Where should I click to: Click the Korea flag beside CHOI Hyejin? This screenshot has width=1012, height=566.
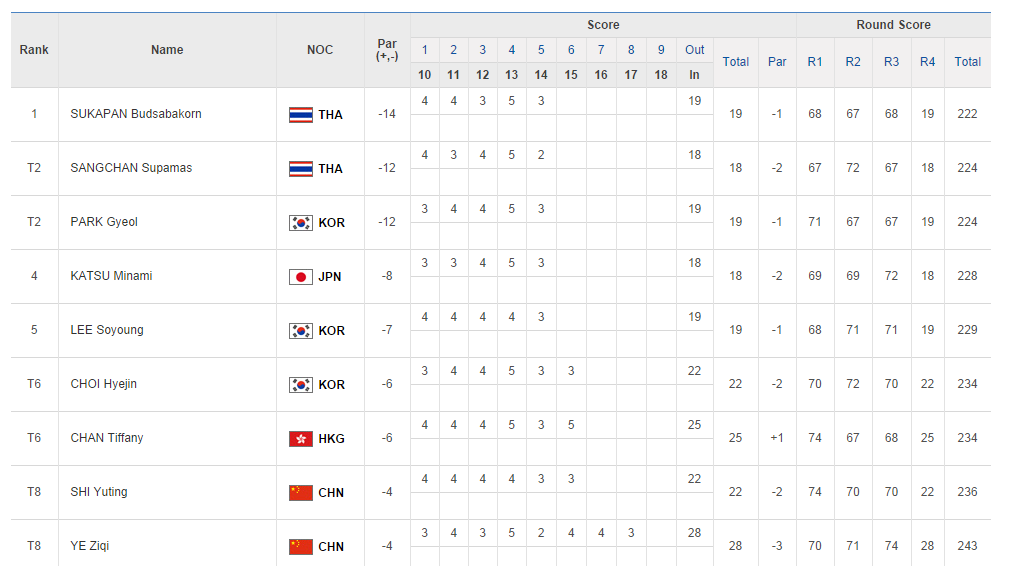300,385
